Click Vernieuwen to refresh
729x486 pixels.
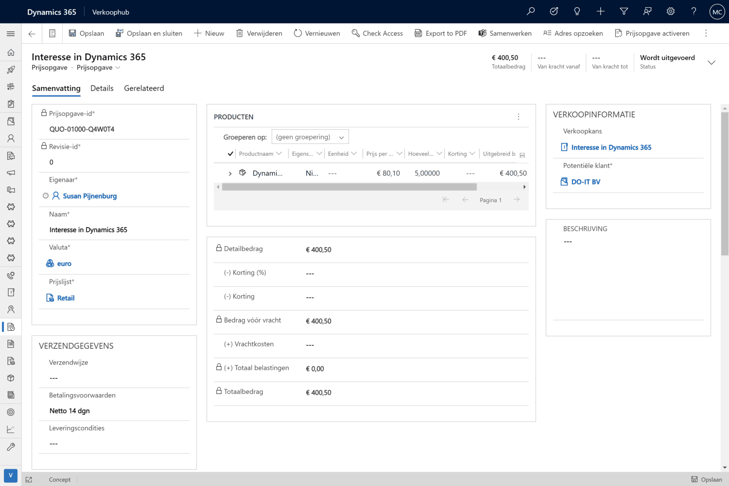tap(317, 33)
